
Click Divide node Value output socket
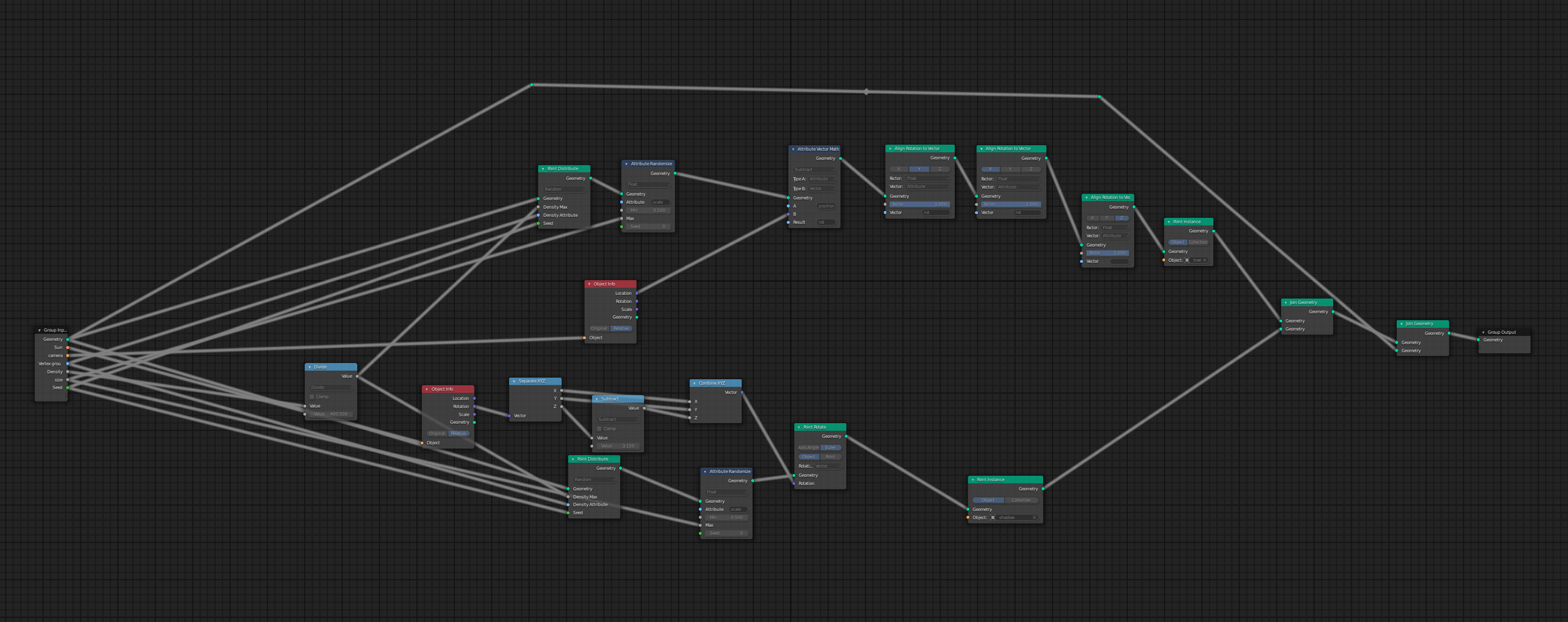coord(357,376)
